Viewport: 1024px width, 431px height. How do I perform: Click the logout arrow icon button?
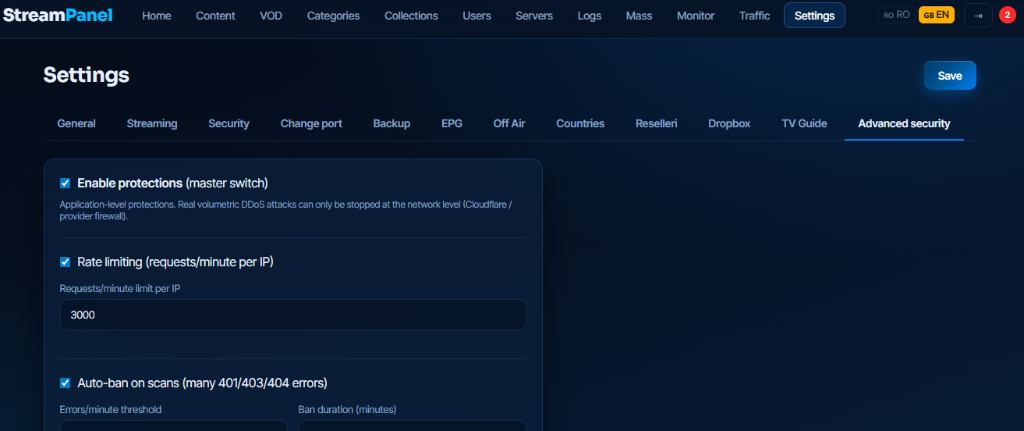(x=978, y=15)
